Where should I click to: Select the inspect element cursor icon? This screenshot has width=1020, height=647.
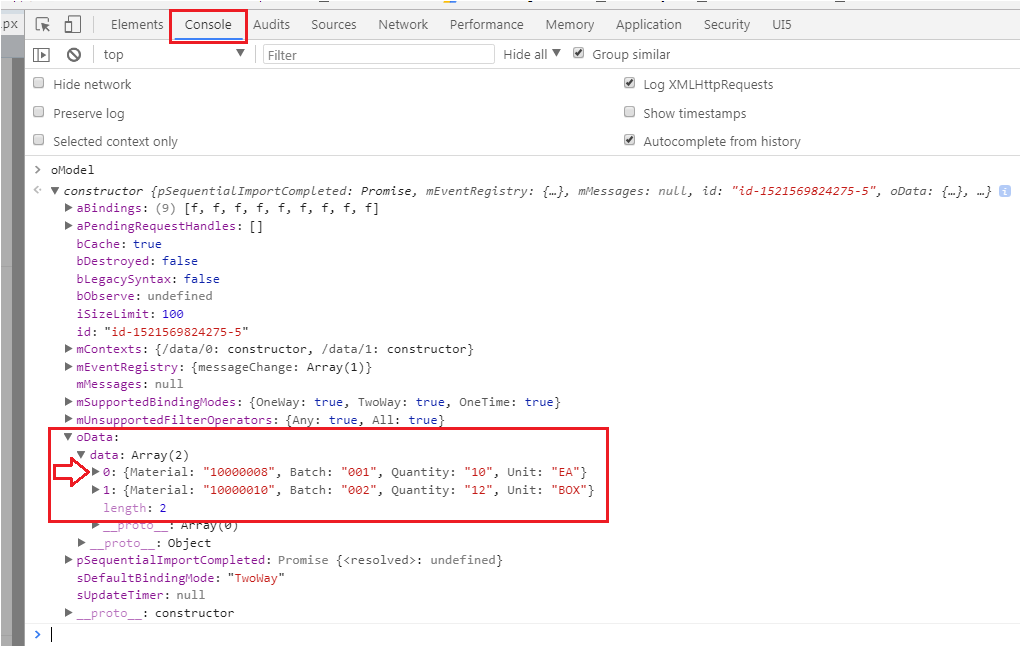(x=43, y=25)
